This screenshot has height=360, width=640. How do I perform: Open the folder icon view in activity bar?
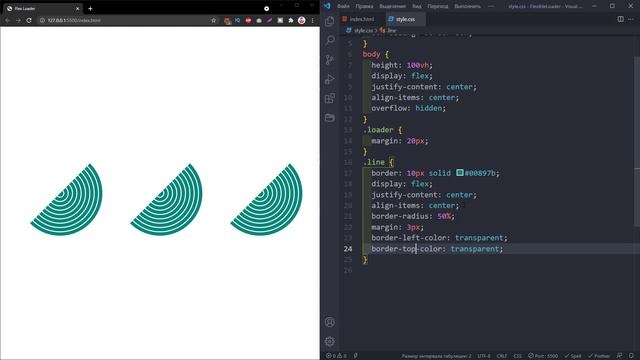[330, 118]
